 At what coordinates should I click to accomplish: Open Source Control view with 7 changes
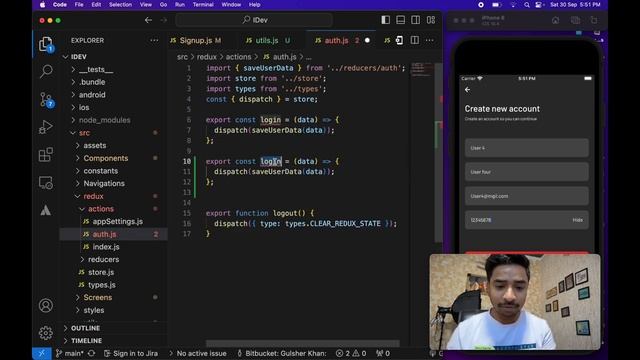click(46, 100)
